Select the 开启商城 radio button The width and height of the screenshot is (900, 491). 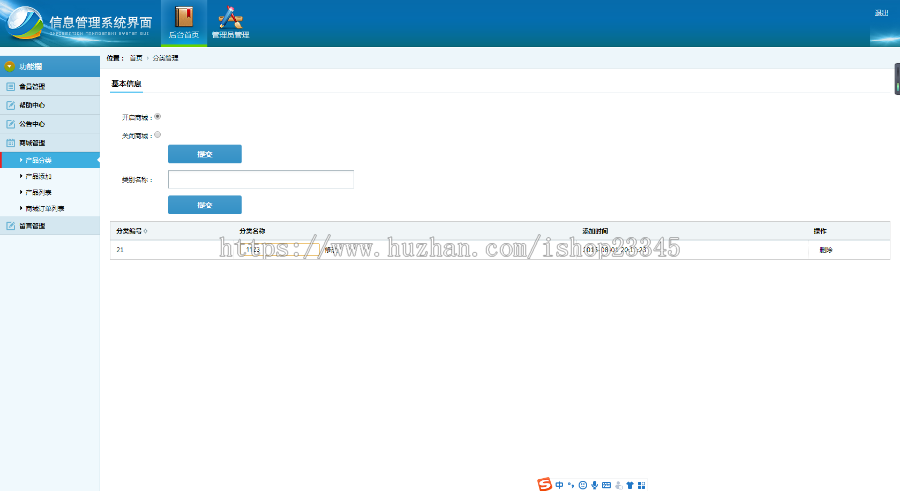coord(157,117)
